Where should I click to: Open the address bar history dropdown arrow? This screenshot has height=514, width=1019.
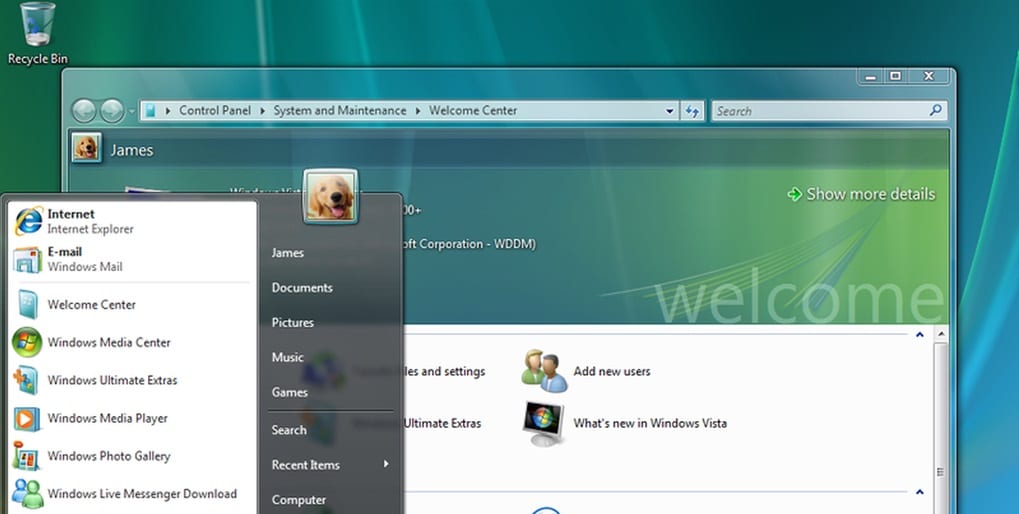coord(670,111)
